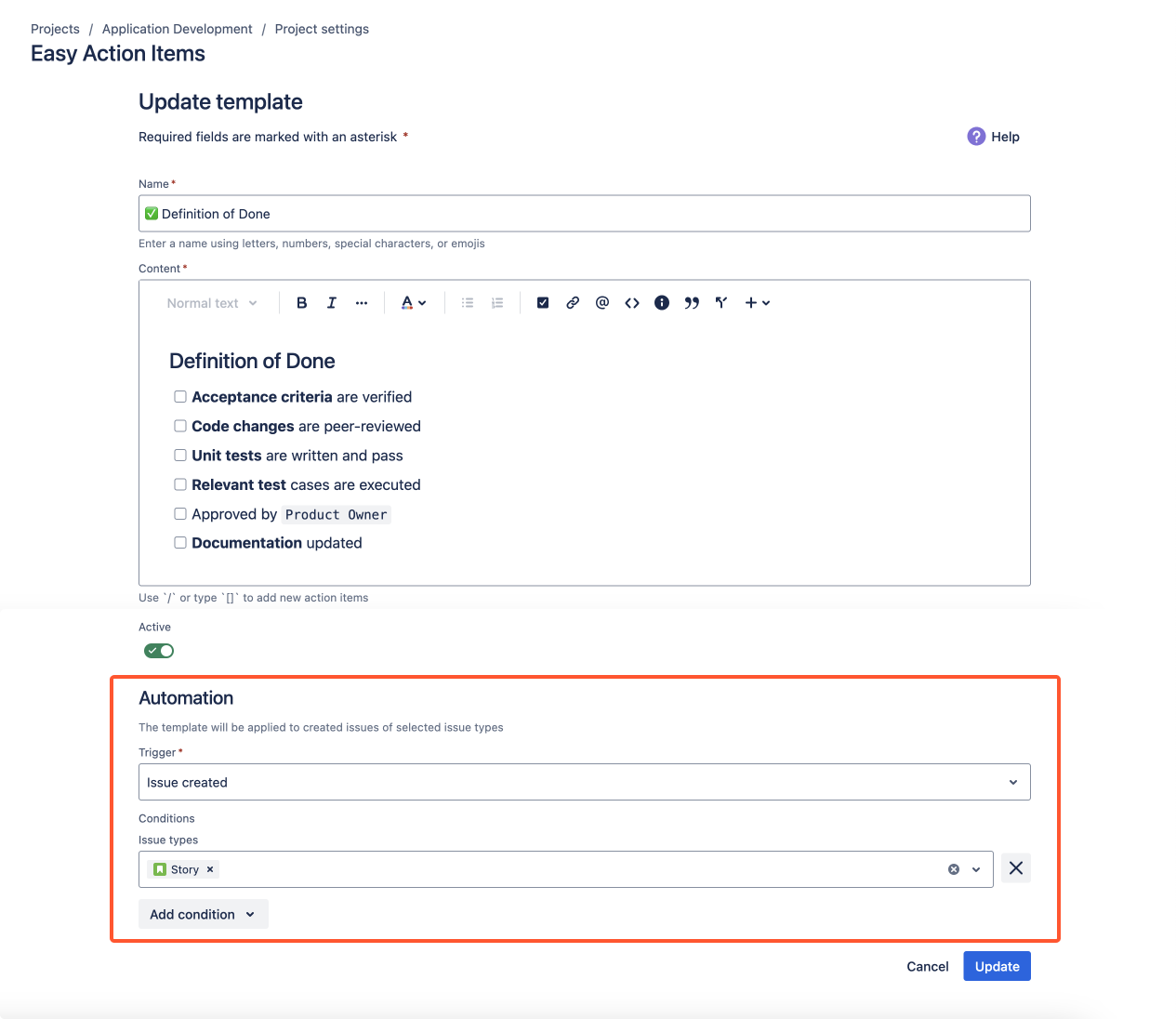Screen dimensions: 1176x1019
Task: Open the Normal text style dropdown
Action: coord(211,303)
